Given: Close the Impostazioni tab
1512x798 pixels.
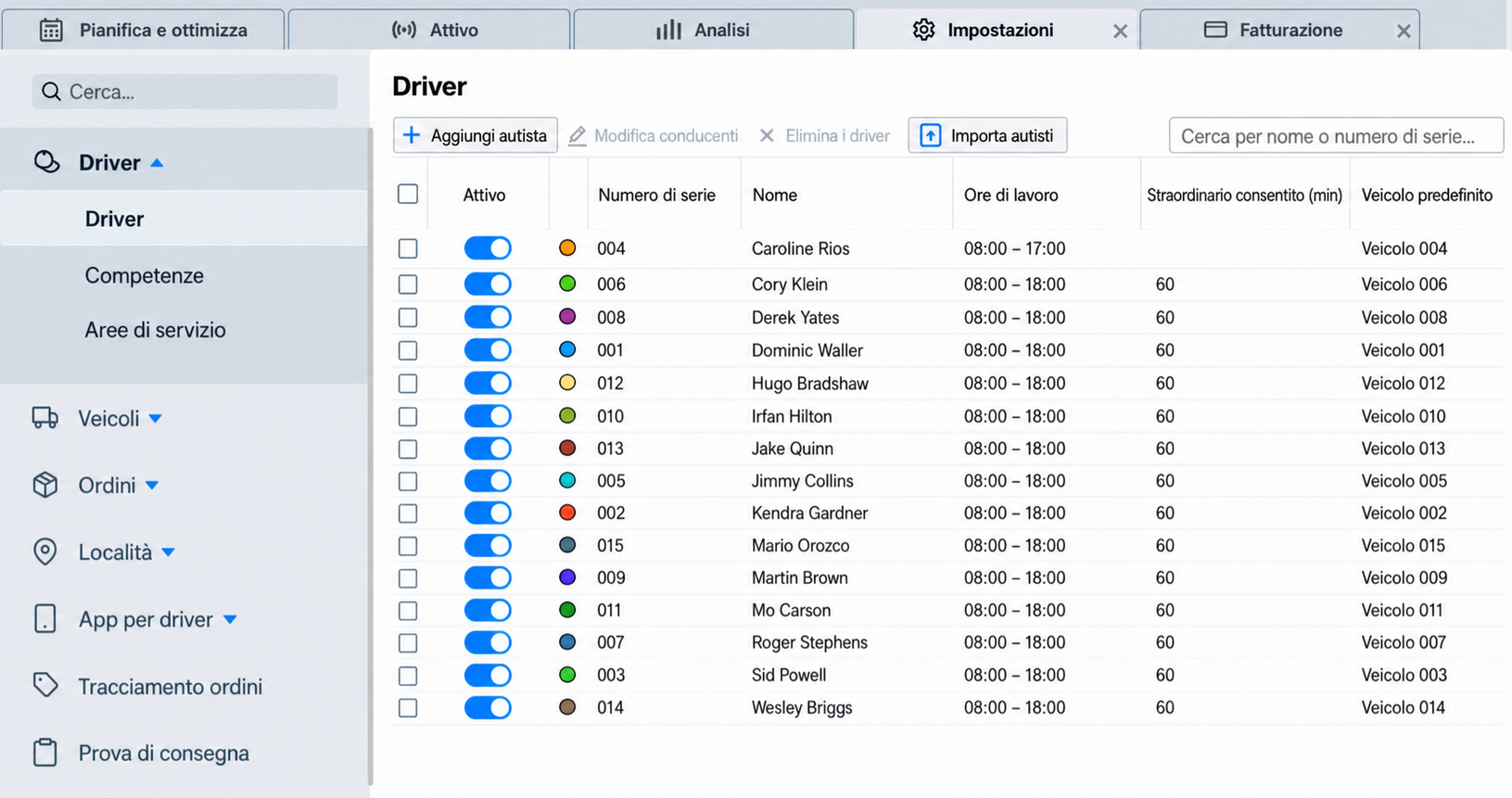Looking at the screenshot, I should tap(1120, 32).
